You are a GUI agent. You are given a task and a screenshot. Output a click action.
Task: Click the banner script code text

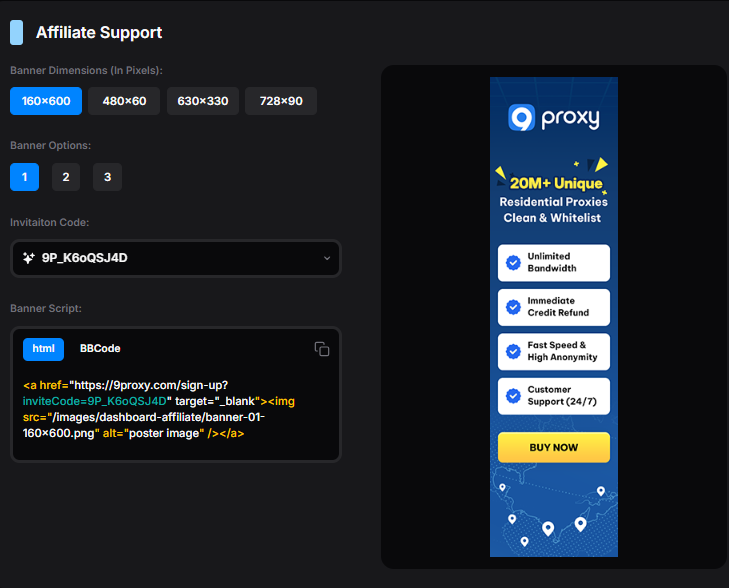(x=159, y=409)
